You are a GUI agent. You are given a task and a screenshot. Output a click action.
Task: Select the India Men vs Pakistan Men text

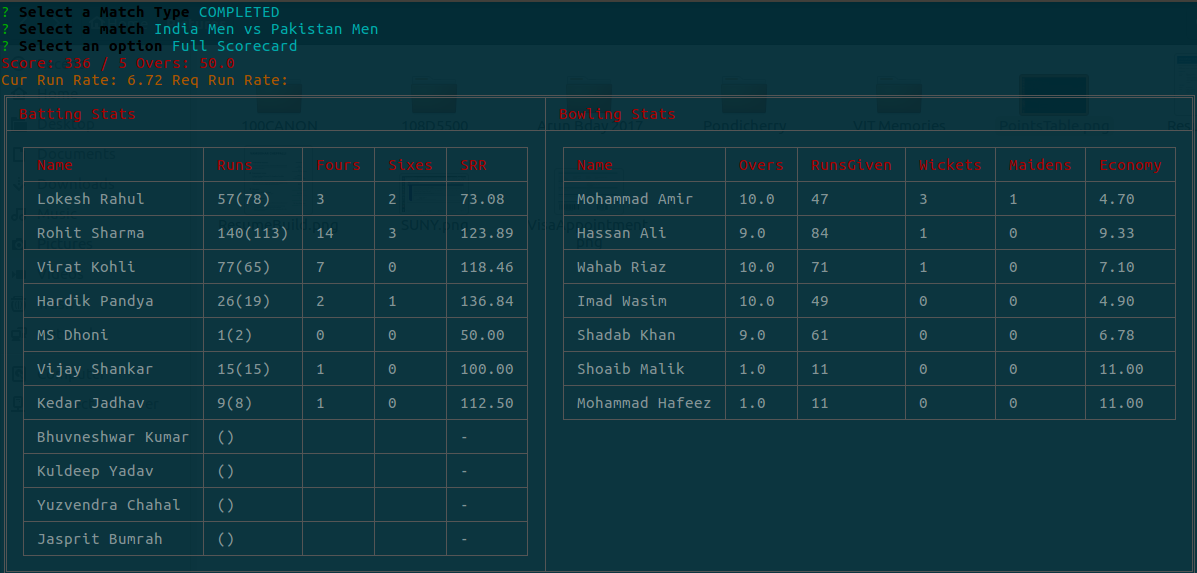click(x=266, y=29)
